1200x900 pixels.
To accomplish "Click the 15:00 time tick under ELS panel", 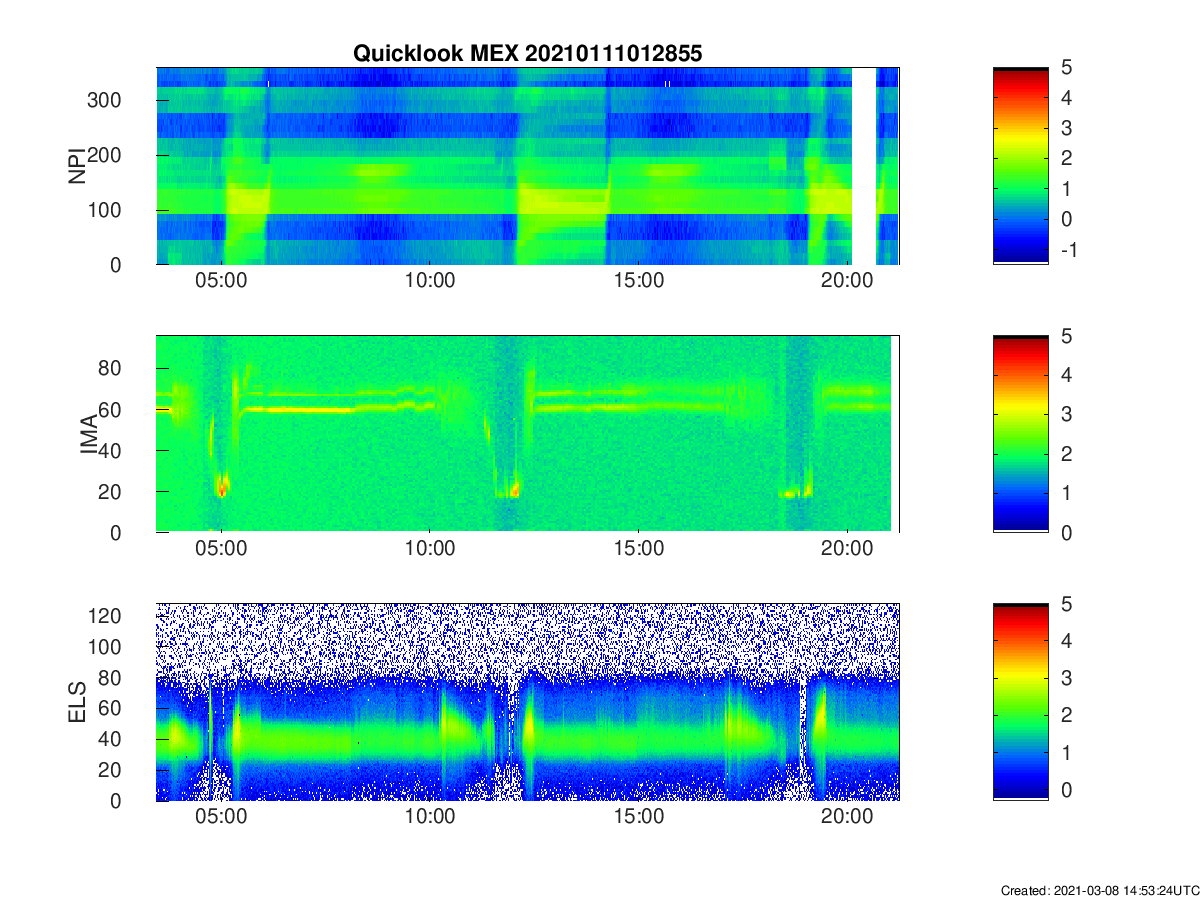I will (x=639, y=817).
